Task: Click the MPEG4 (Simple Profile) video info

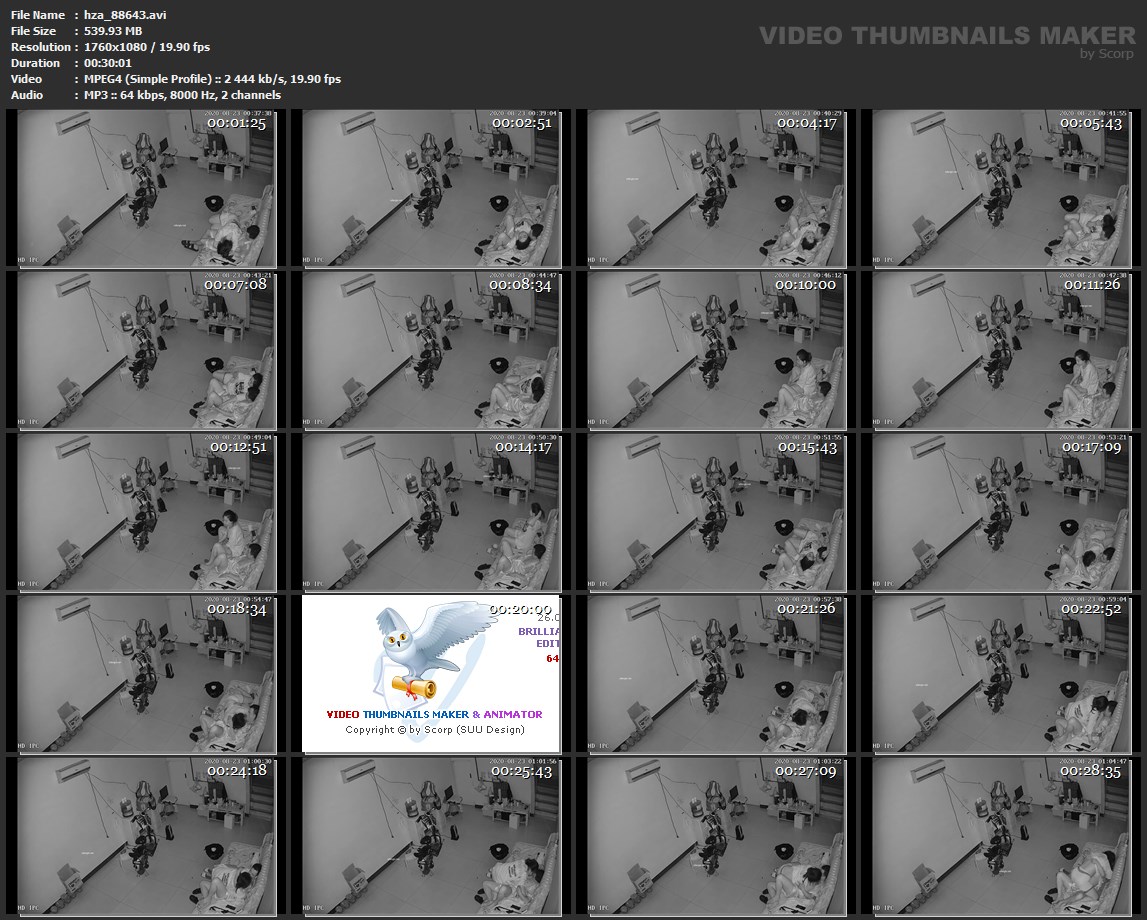Action: coord(212,80)
